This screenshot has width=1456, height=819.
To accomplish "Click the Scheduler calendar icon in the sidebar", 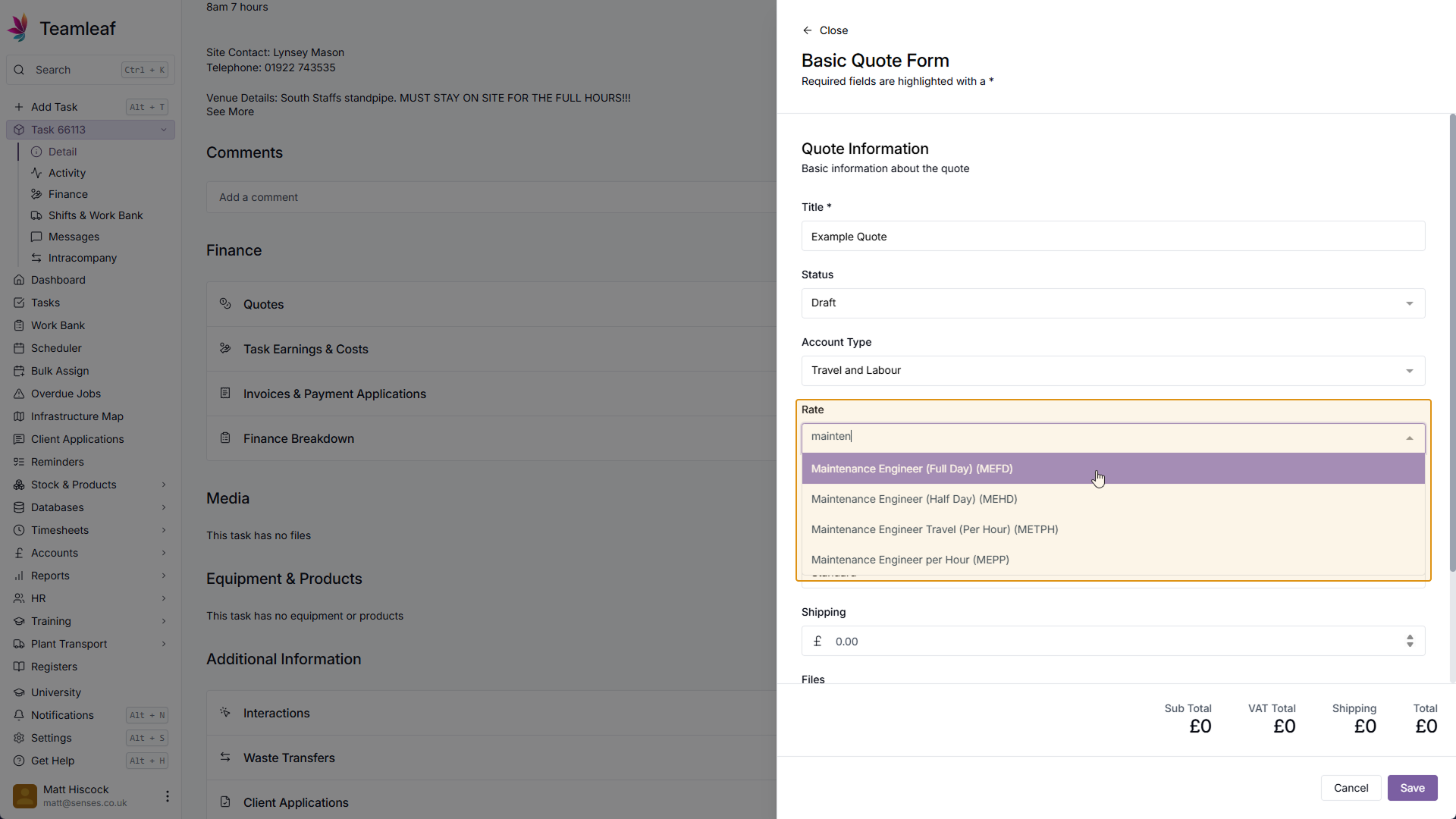I will point(19,348).
